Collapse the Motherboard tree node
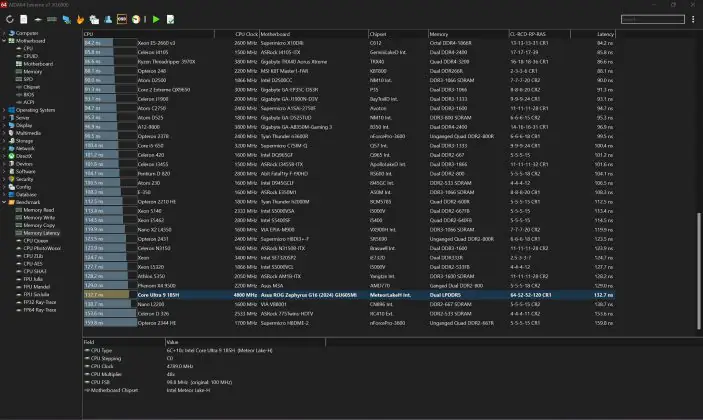 click(x=4, y=41)
